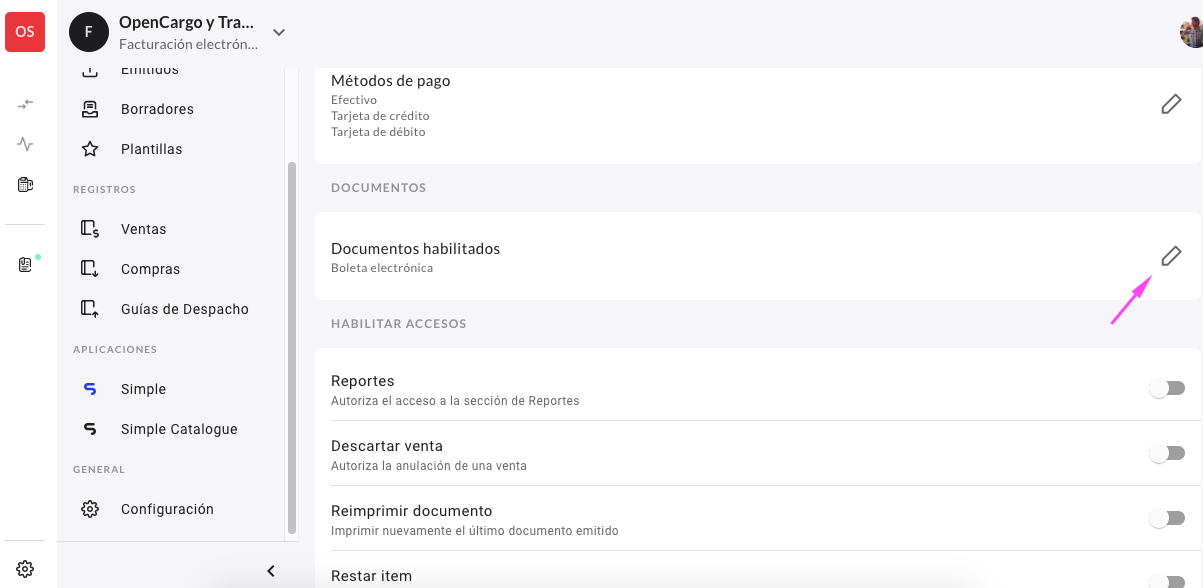This screenshot has height=588, width=1203.
Task: Click the sidebar vertical scrollbar
Action: (292, 347)
